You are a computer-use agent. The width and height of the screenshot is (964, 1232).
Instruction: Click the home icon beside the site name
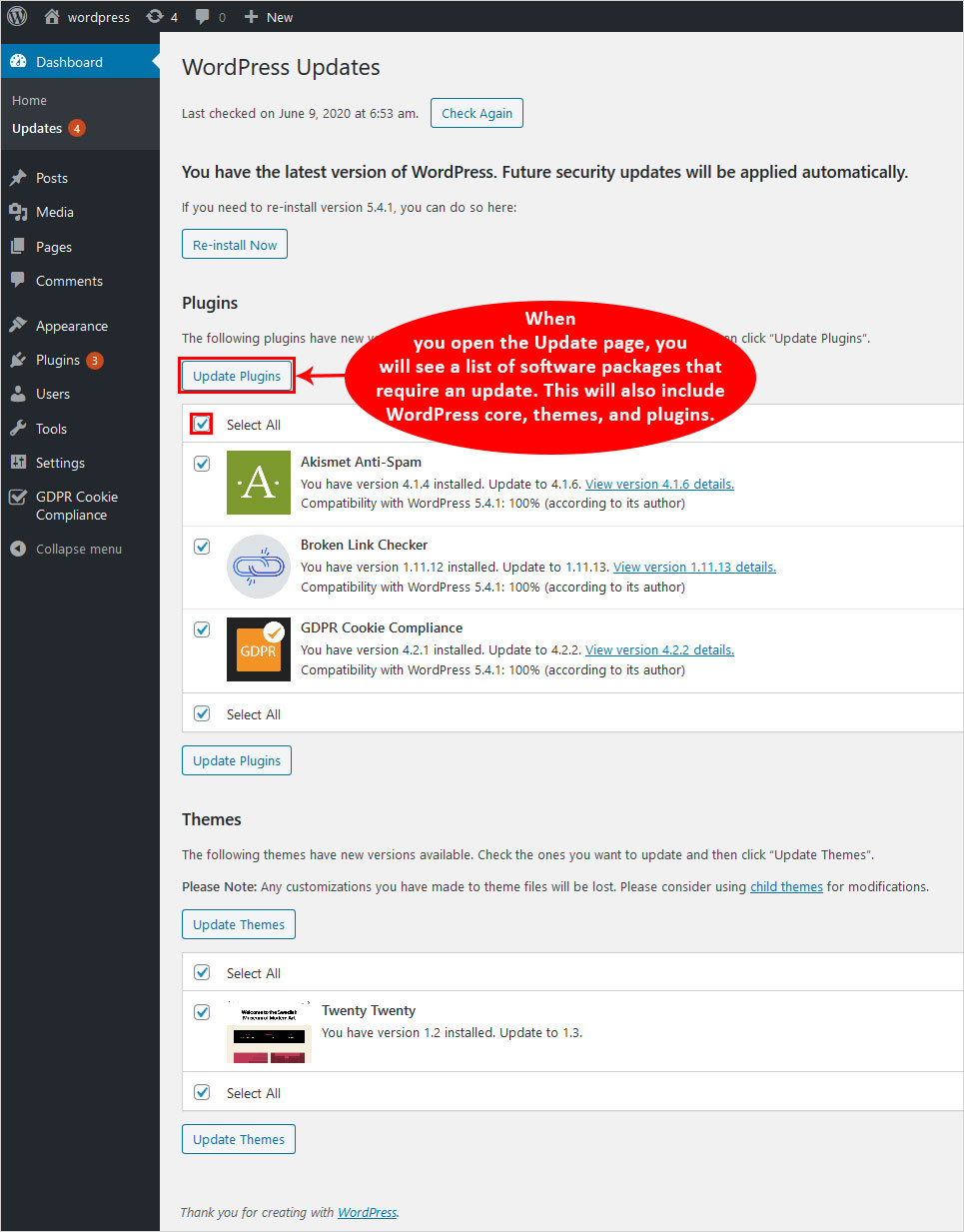[52, 17]
